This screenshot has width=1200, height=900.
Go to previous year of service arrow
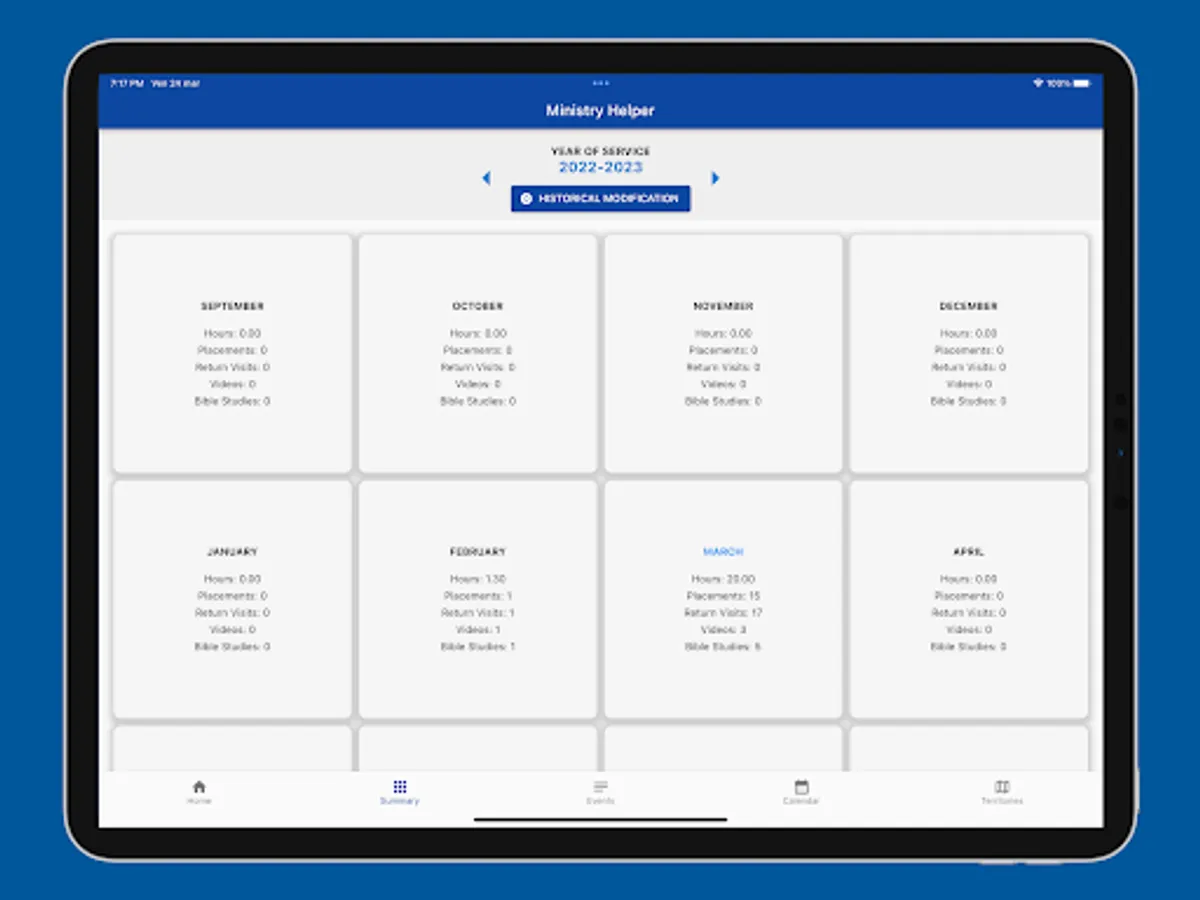tap(486, 178)
